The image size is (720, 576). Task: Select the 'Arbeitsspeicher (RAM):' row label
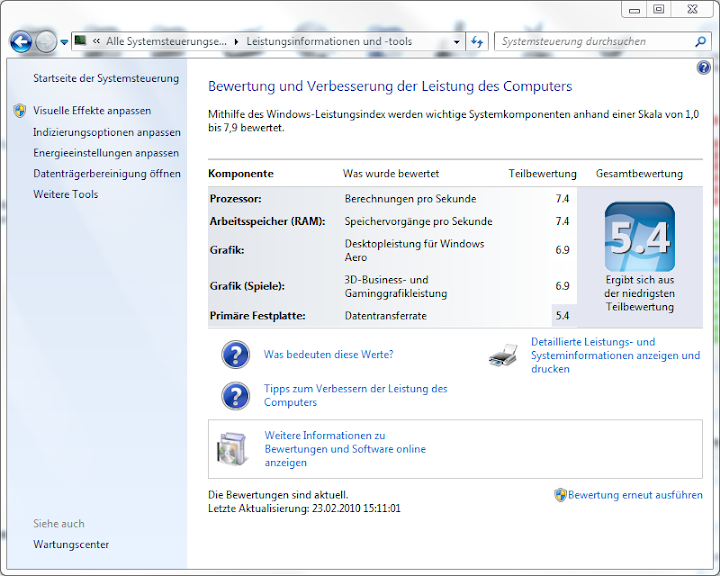267,221
